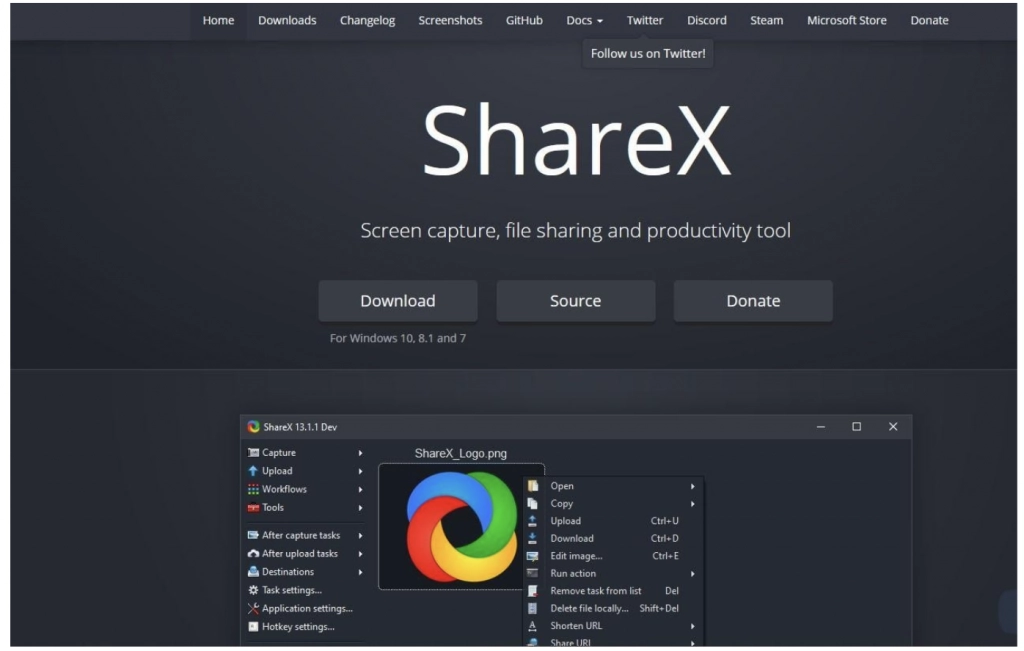Viewport: 1024px width, 651px height.
Task: Open the Docs dropdown in navigation bar
Action: click(584, 20)
